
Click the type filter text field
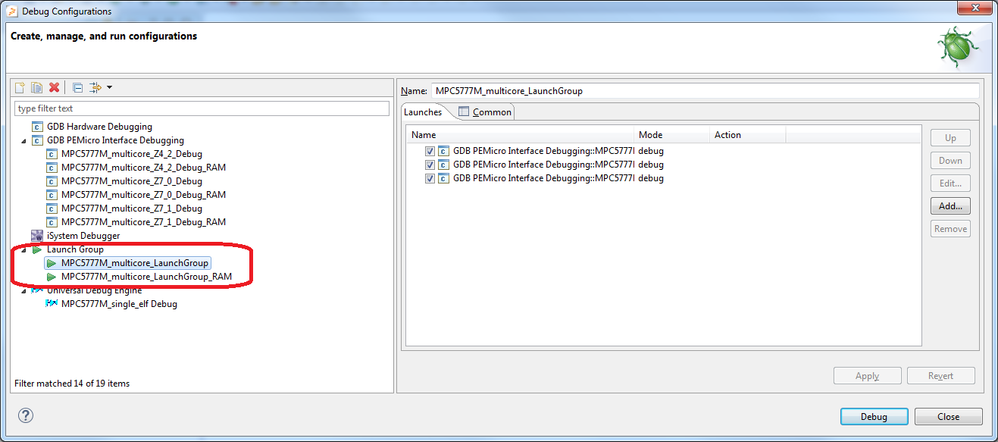(202, 108)
